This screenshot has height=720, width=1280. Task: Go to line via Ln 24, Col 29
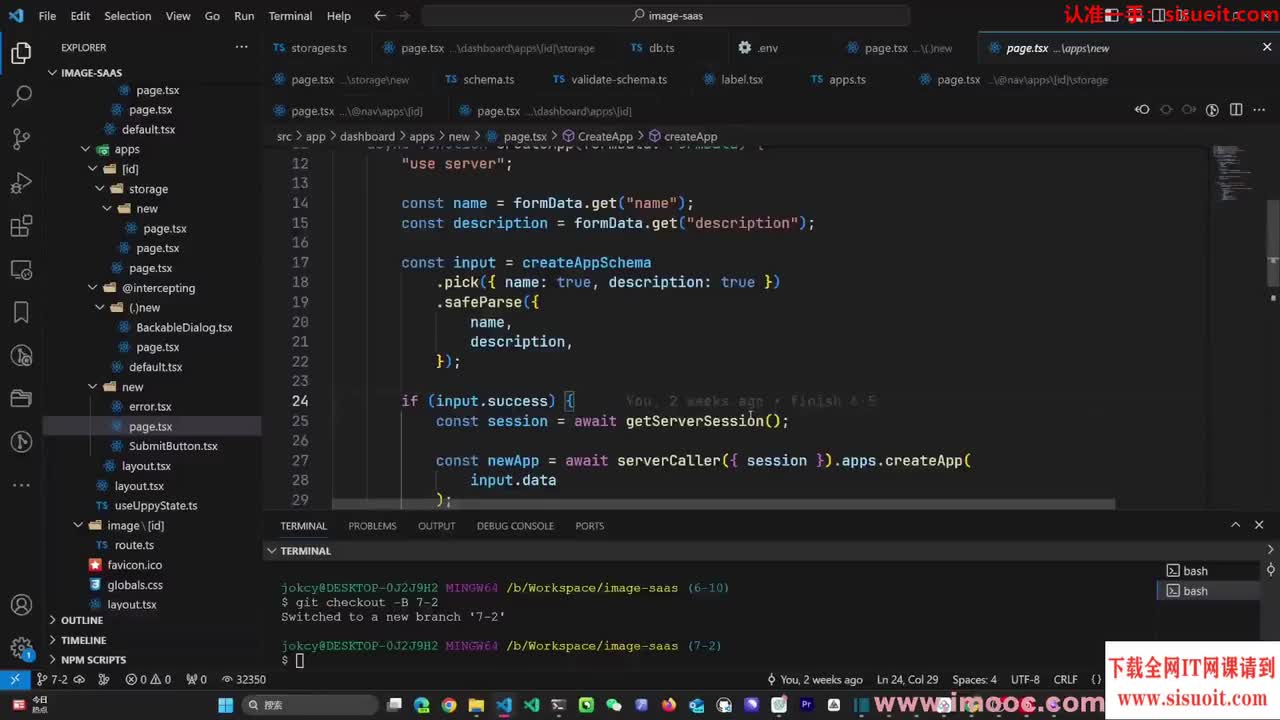pyautogui.click(x=907, y=679)
